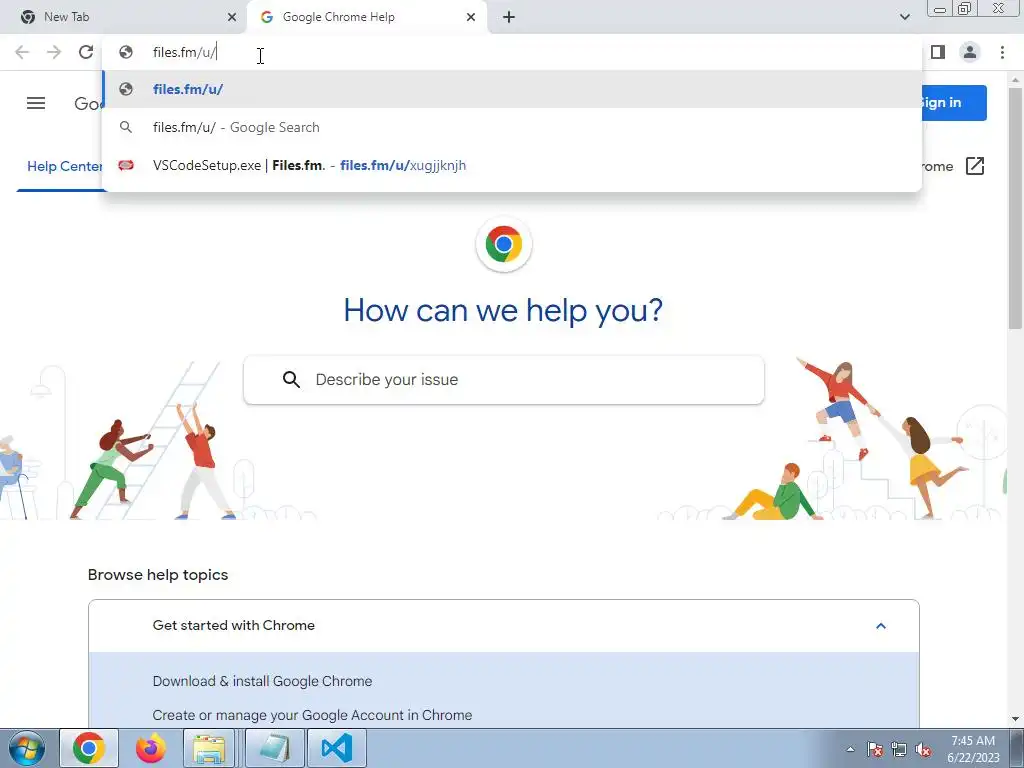Open Visual Studio Code from taskbar
Screen dimensions: 1024x768
point(337,748)
